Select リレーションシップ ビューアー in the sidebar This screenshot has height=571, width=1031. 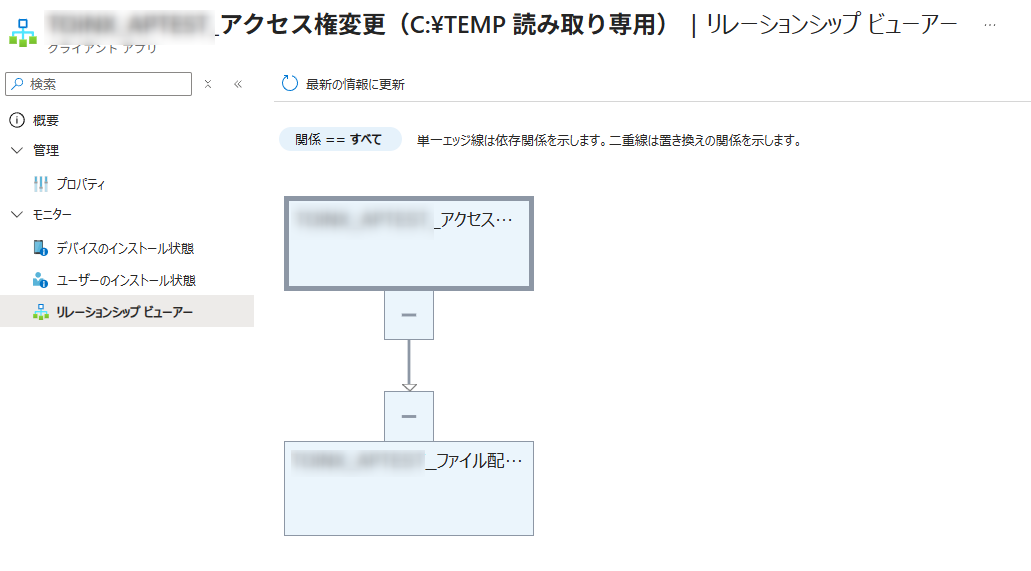[x=124, y=312]
